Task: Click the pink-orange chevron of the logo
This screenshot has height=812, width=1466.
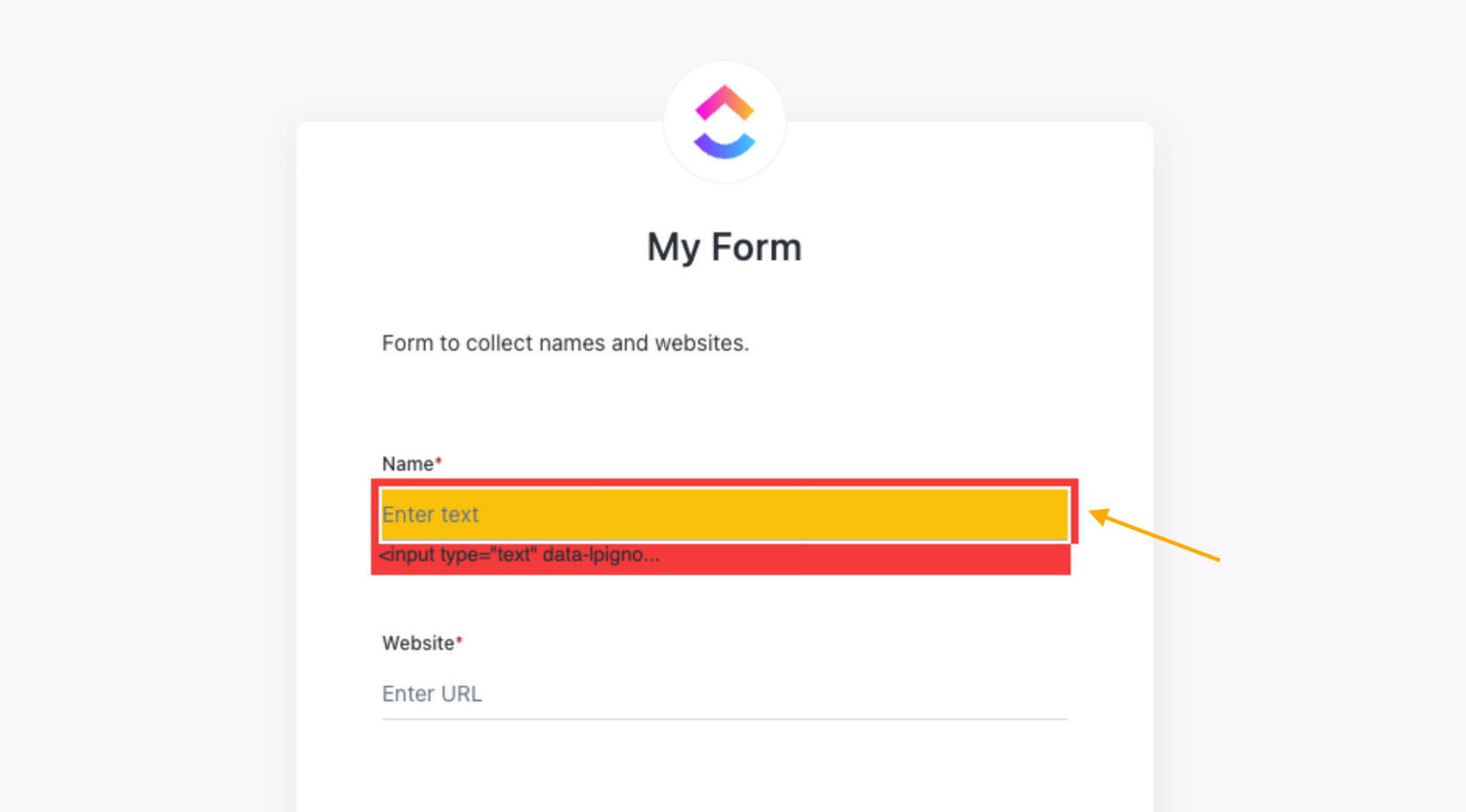Action: tap(725, 102)
